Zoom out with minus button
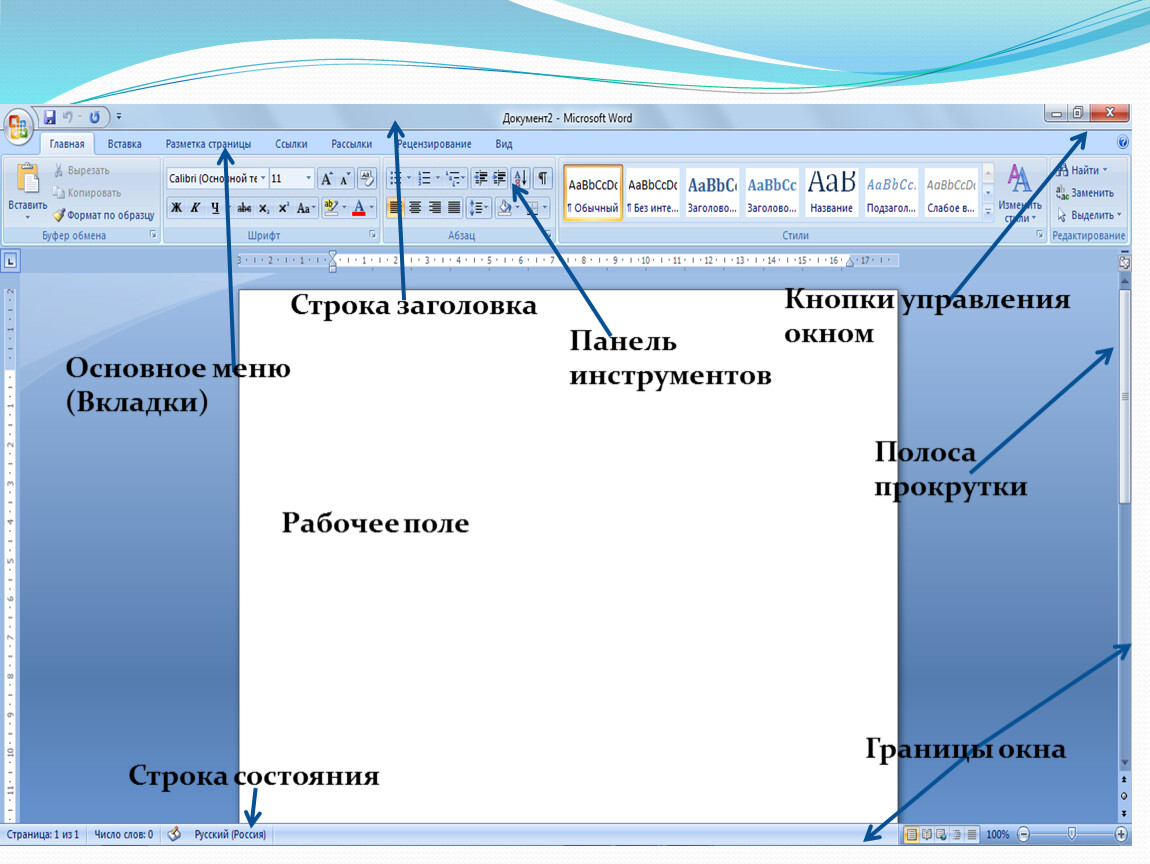Screen dimensions: 1150x864 click(1024, 834)
